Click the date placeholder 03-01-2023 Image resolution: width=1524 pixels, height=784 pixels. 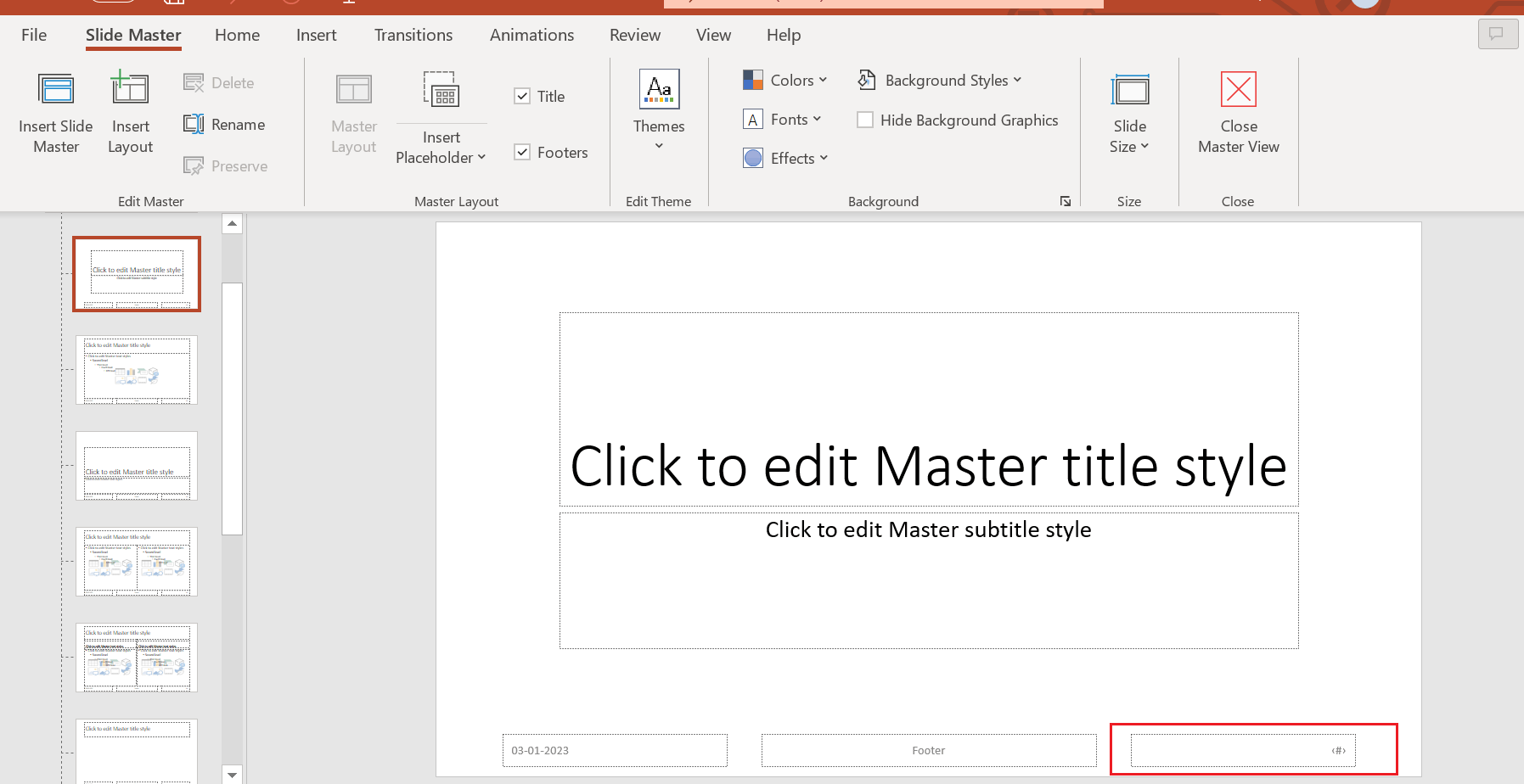tap(615, 751)
